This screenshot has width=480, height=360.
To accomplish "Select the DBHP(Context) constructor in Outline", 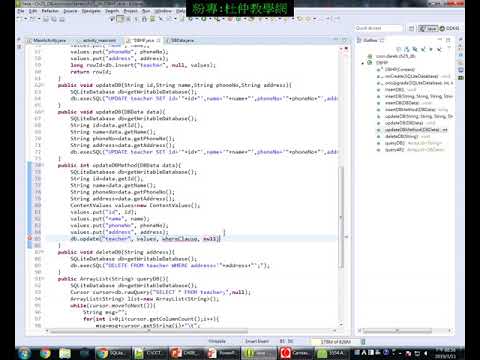I will [x=400, y=70].
